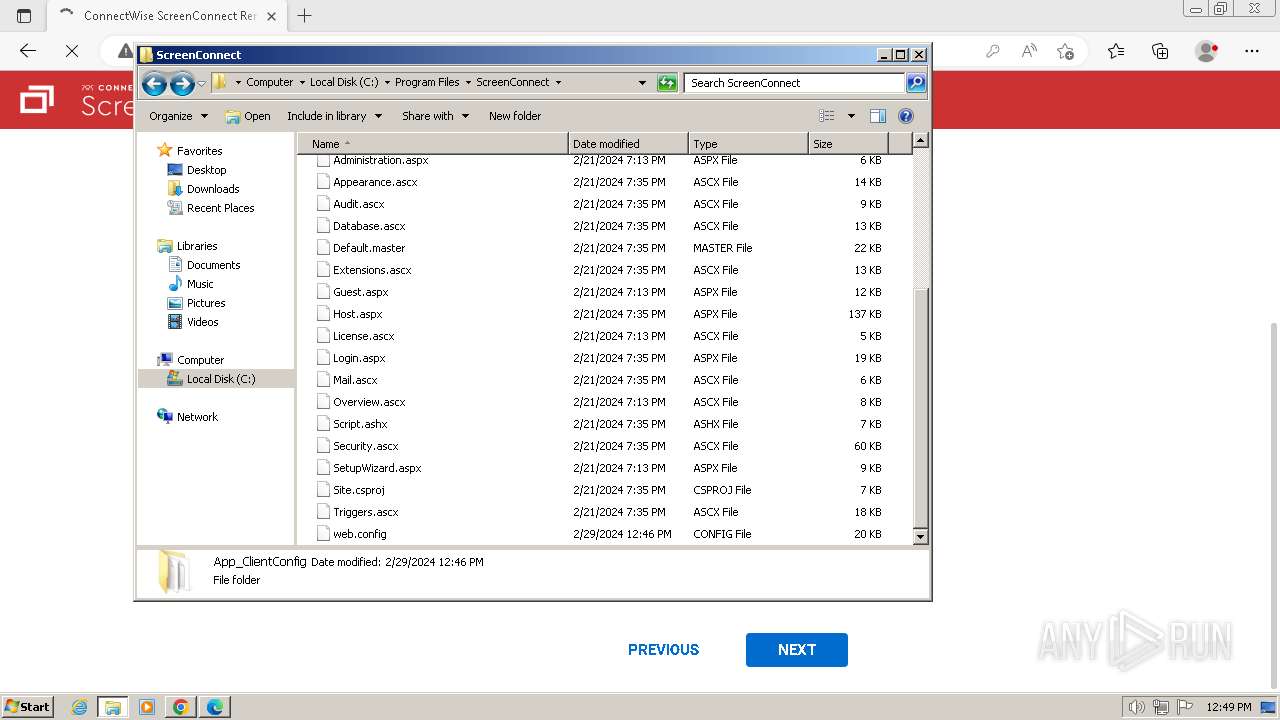This screenshot has width=1280, height=720.
Task: Expand the ScreenConnect breadcrumb arrow
Action: click(558, 83)
